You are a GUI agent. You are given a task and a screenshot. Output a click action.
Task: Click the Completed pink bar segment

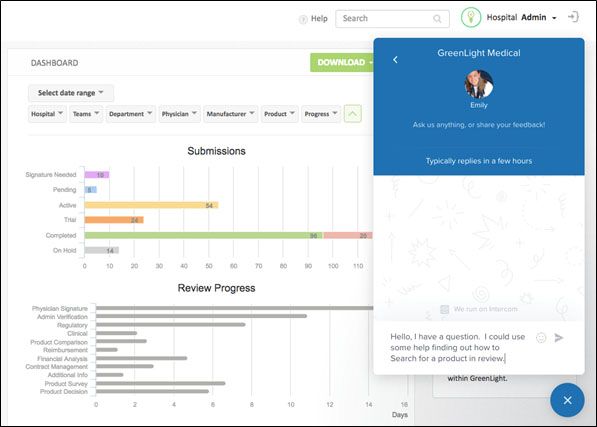348,235
